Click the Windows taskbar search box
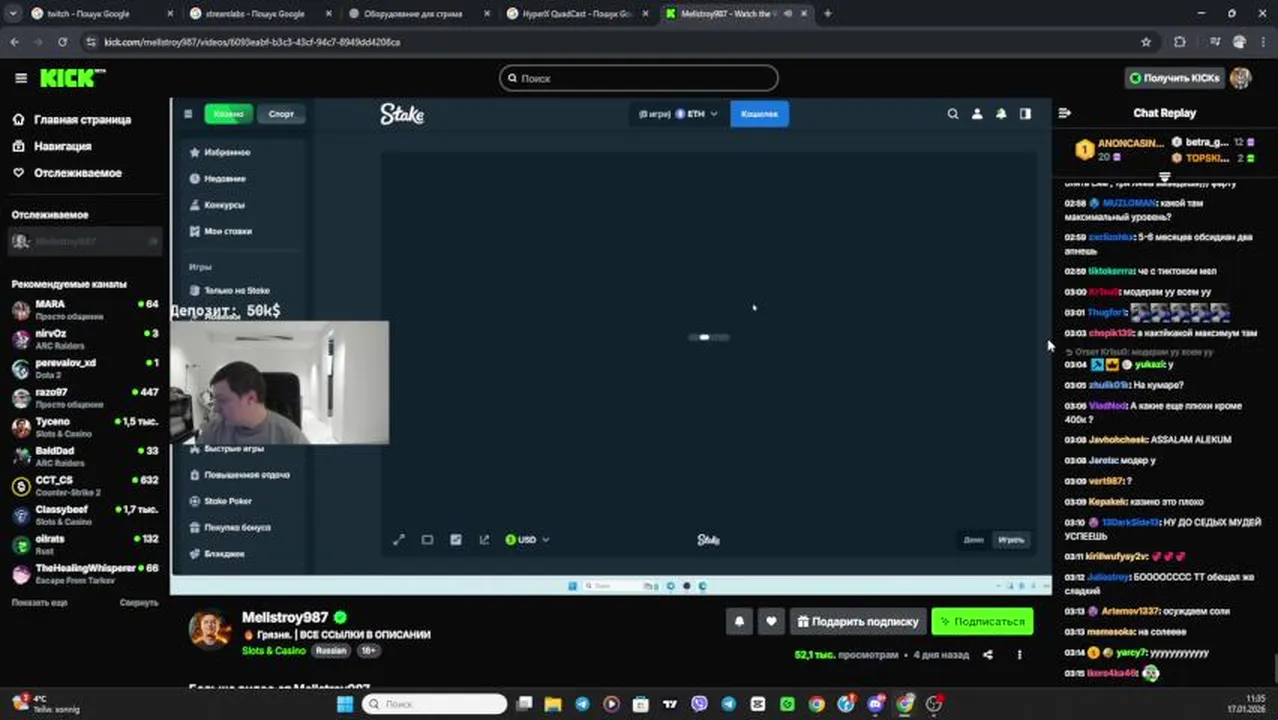 (434, 704)
